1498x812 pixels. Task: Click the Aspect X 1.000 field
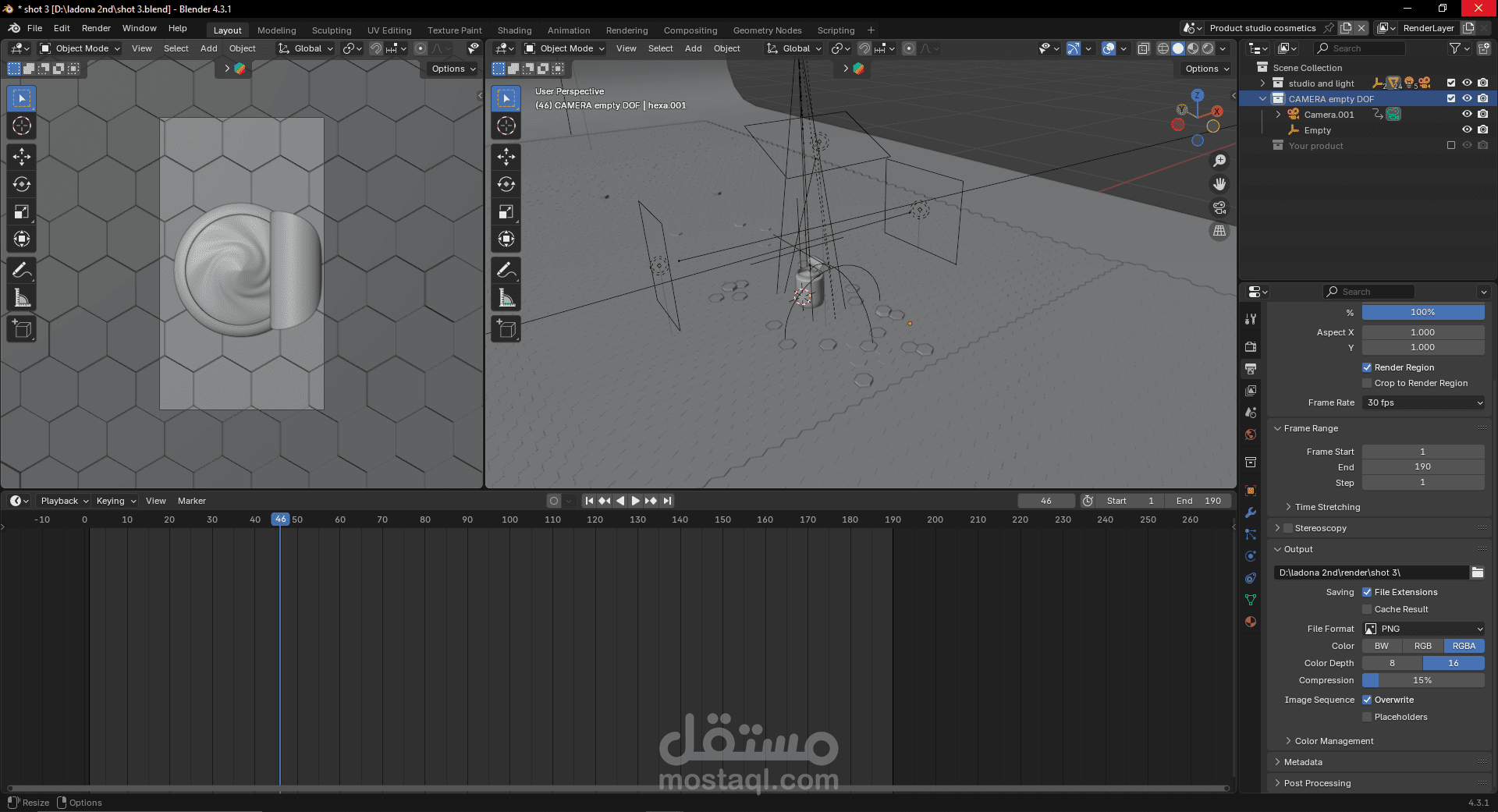click(1423, 332)
